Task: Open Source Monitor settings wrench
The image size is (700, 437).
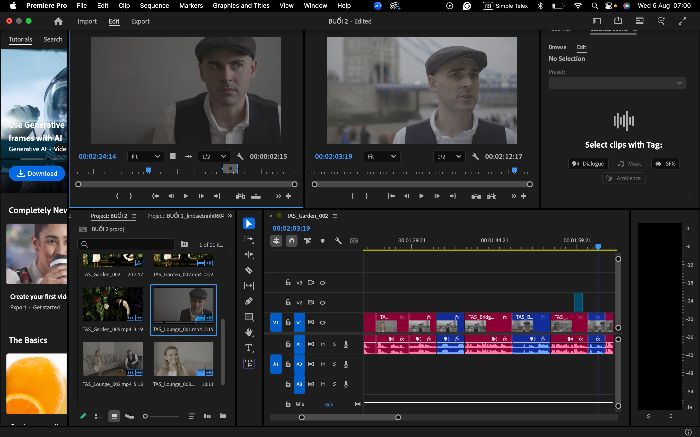Action: click(240, 157)
